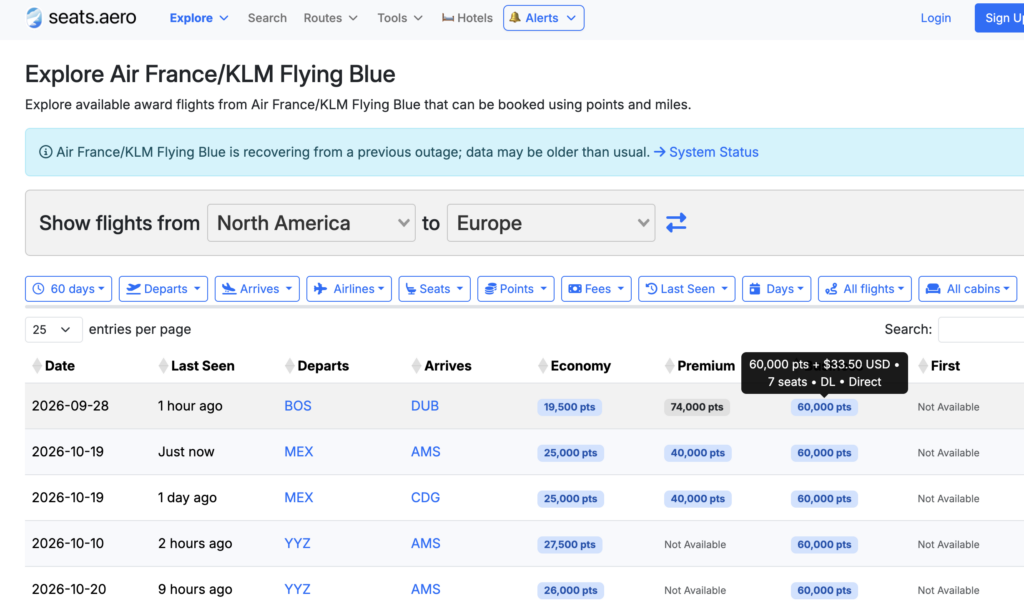
Task: Click the info icon in outage banner
Action: click(45, 152)
